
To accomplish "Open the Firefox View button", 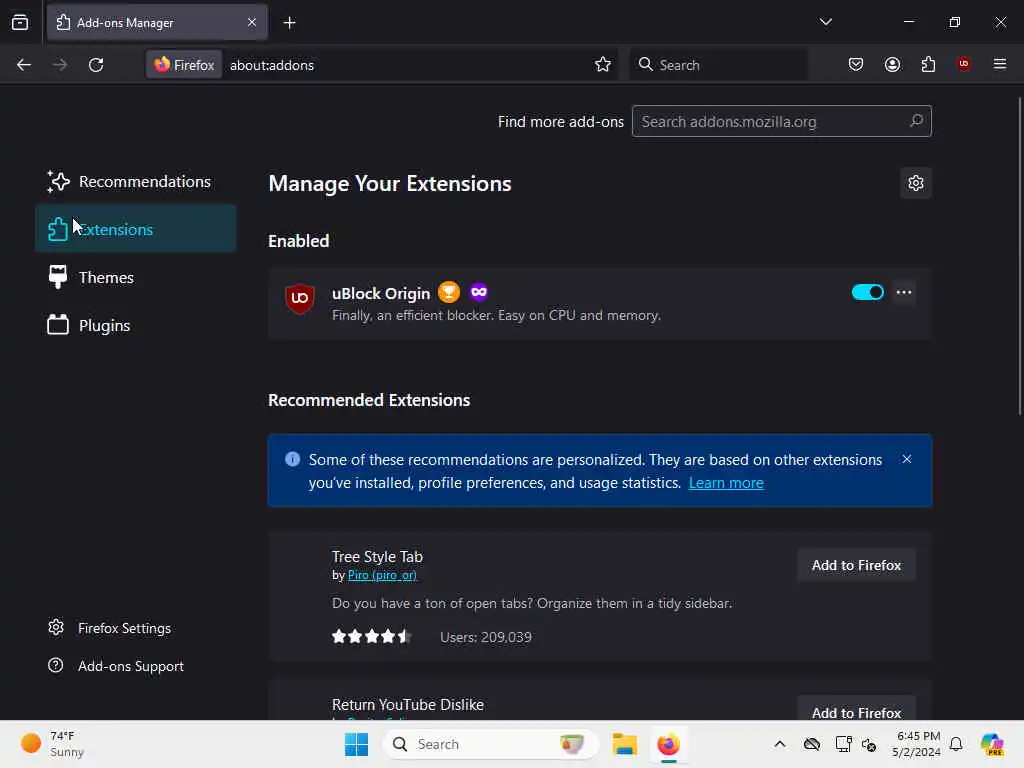I will [20, 22].
